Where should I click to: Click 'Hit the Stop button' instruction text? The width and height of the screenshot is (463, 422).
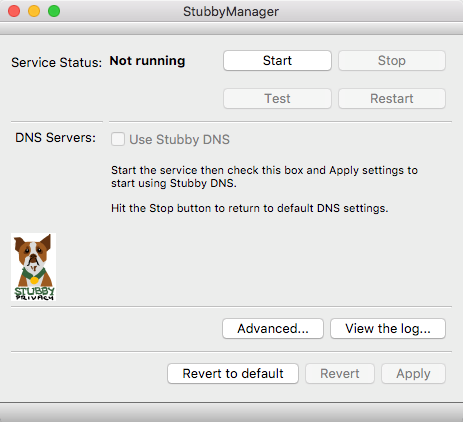coord(250,208)
